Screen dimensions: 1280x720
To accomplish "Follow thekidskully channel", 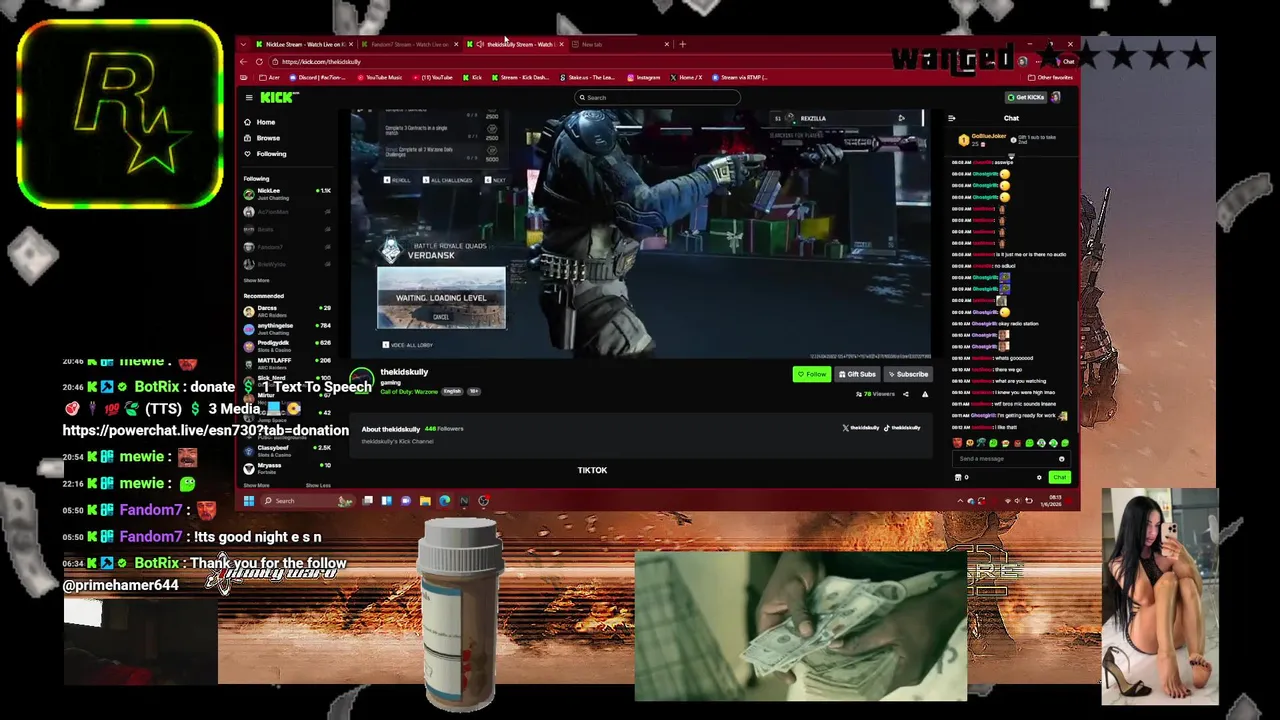I will 811,374.
